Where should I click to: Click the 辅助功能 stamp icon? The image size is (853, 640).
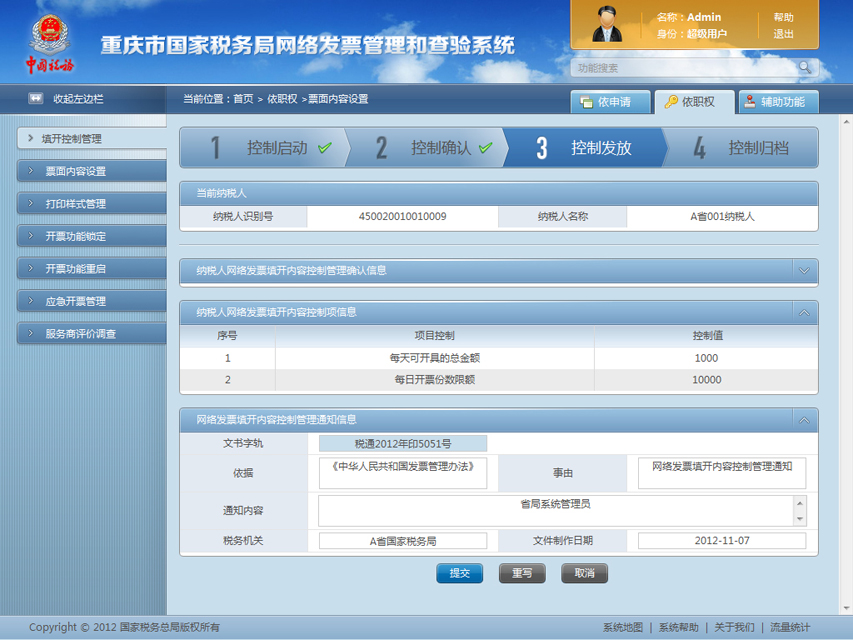pyautogui.click(x=750, y=102)
